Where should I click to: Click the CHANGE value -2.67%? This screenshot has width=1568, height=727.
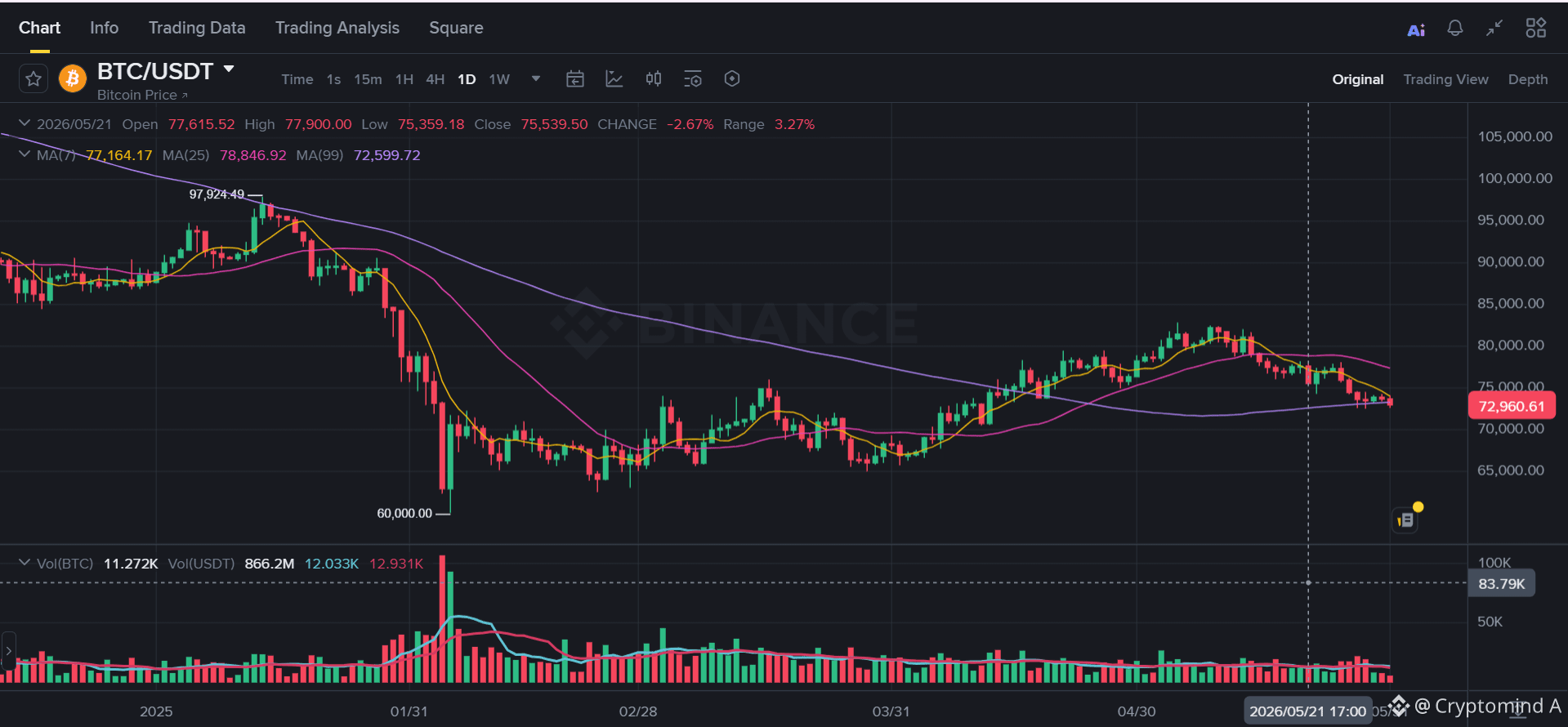click(x=690, y=124)
